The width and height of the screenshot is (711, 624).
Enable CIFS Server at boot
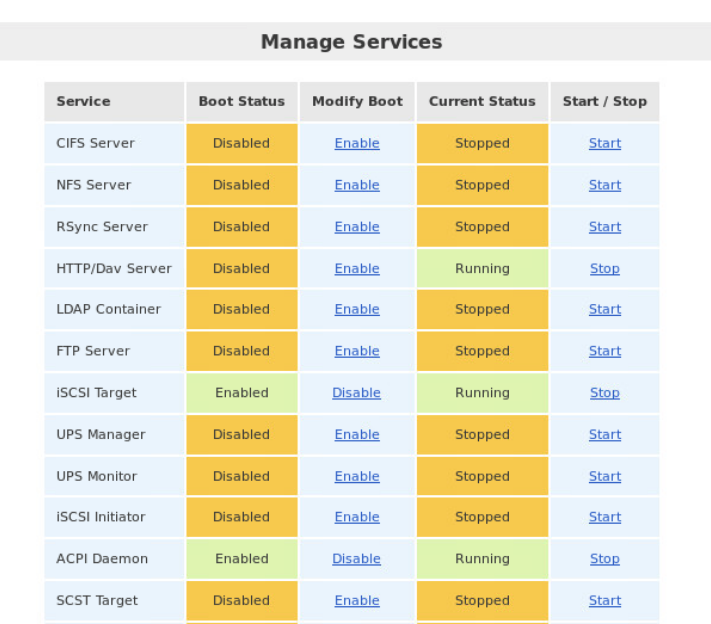(357, 143)
